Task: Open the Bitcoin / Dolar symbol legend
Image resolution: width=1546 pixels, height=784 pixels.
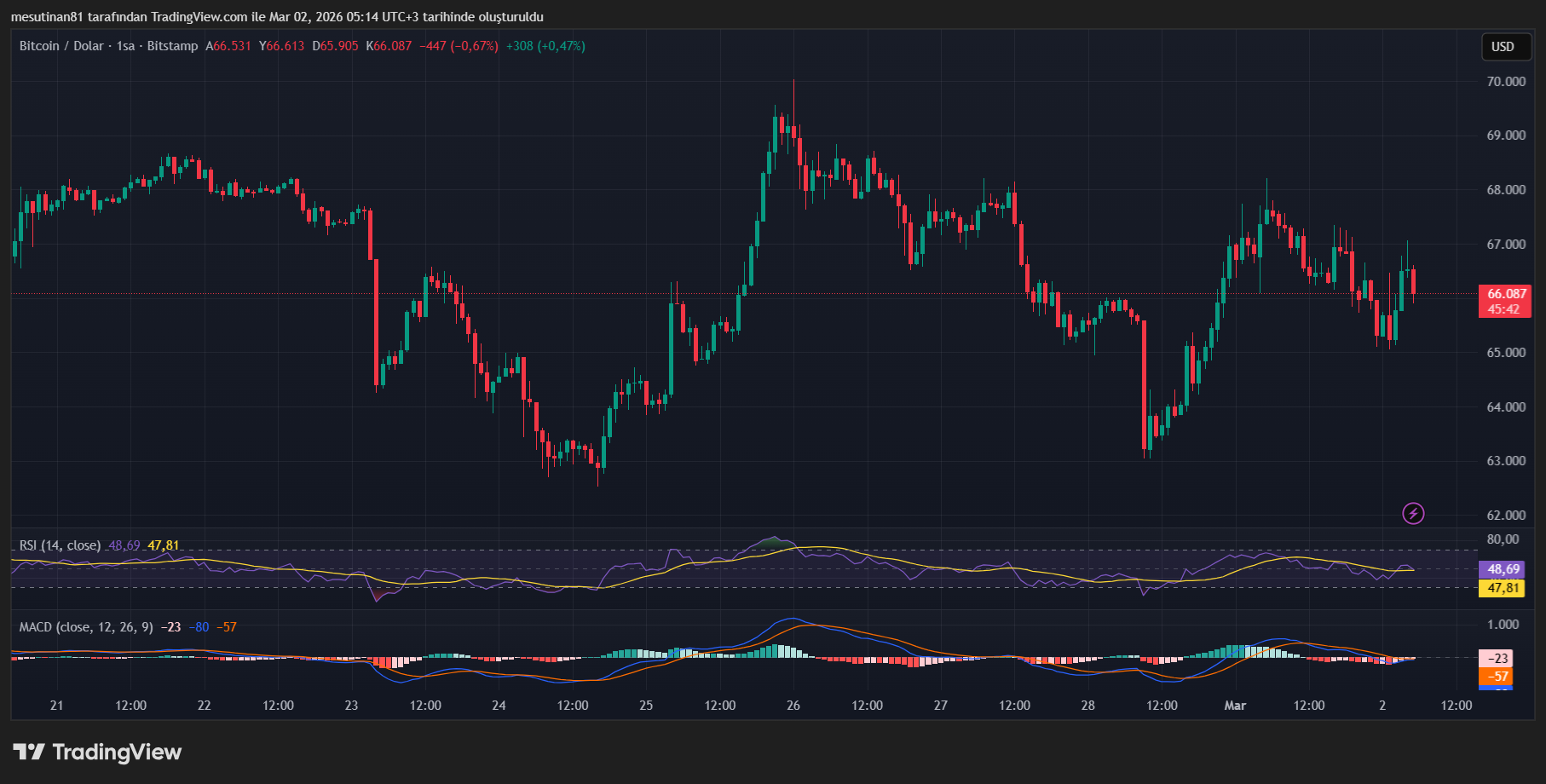Action: tap(108, 46)
